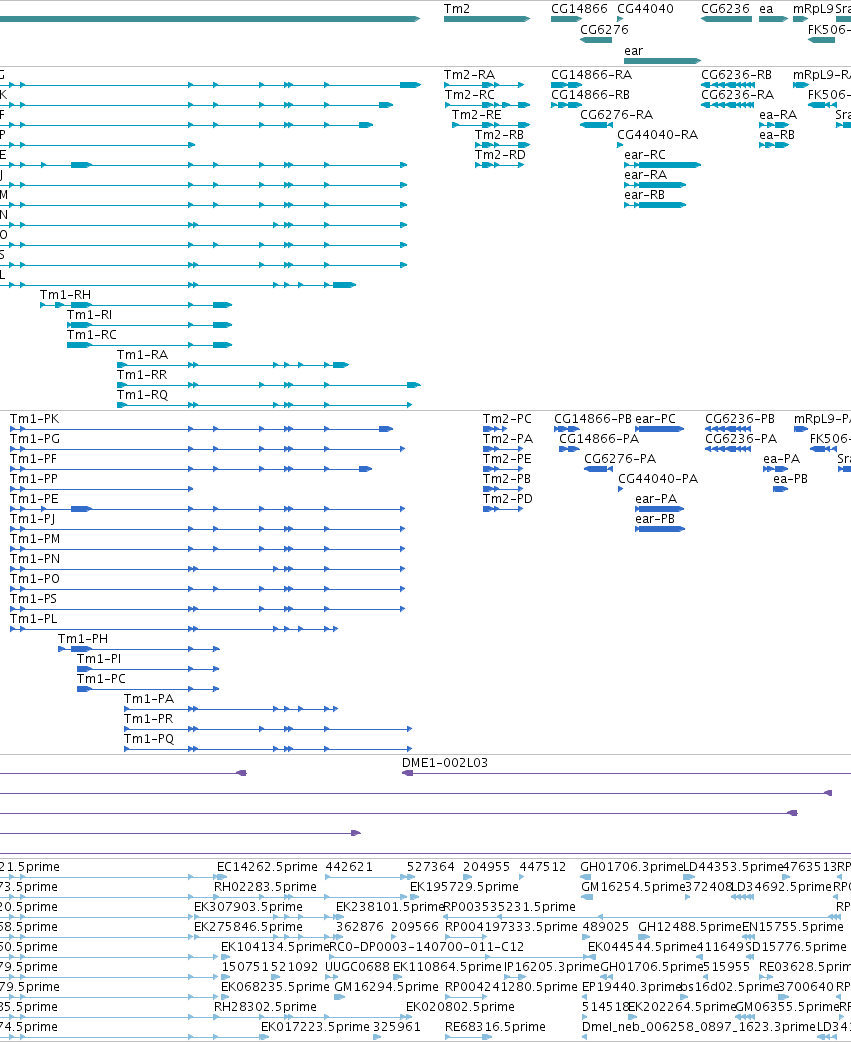Select the Tm1-PL protein label
Viewport: 851px width, 1042px height.
click(x=33, y=618)
